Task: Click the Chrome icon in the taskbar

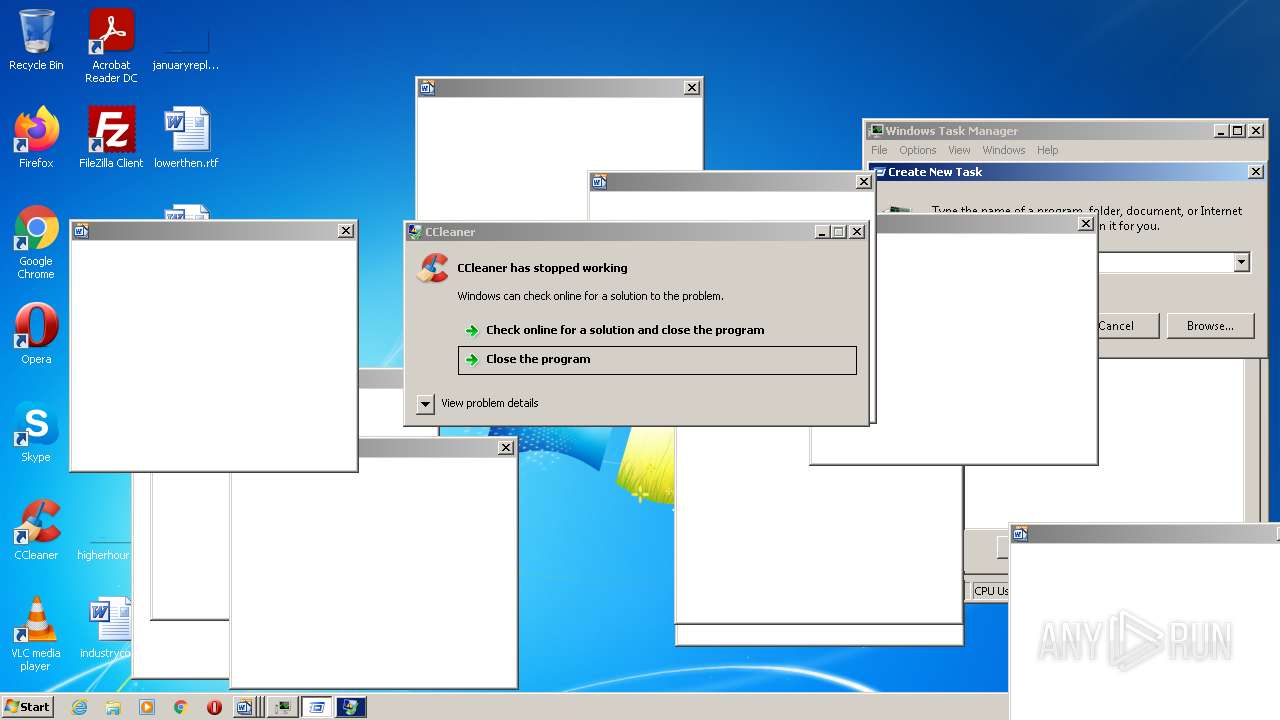Action: coord(181,707)
